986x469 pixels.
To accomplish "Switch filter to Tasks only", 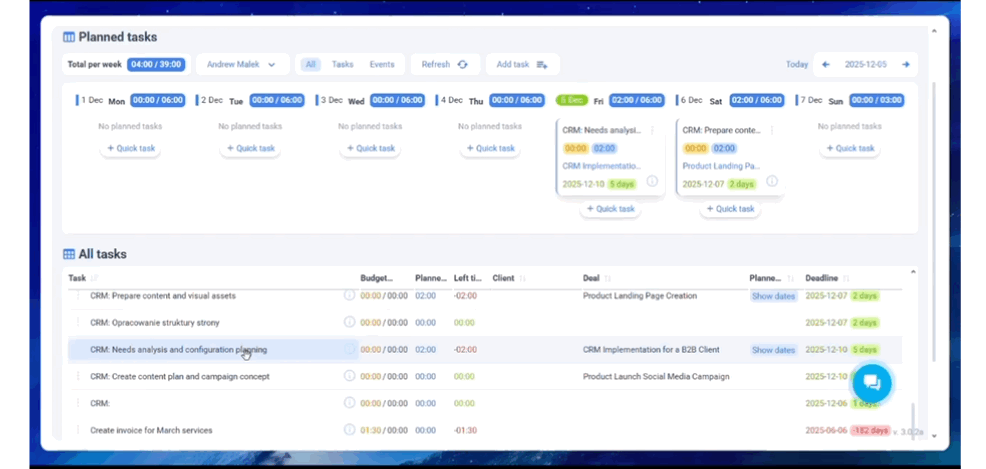I will [342, 65].
